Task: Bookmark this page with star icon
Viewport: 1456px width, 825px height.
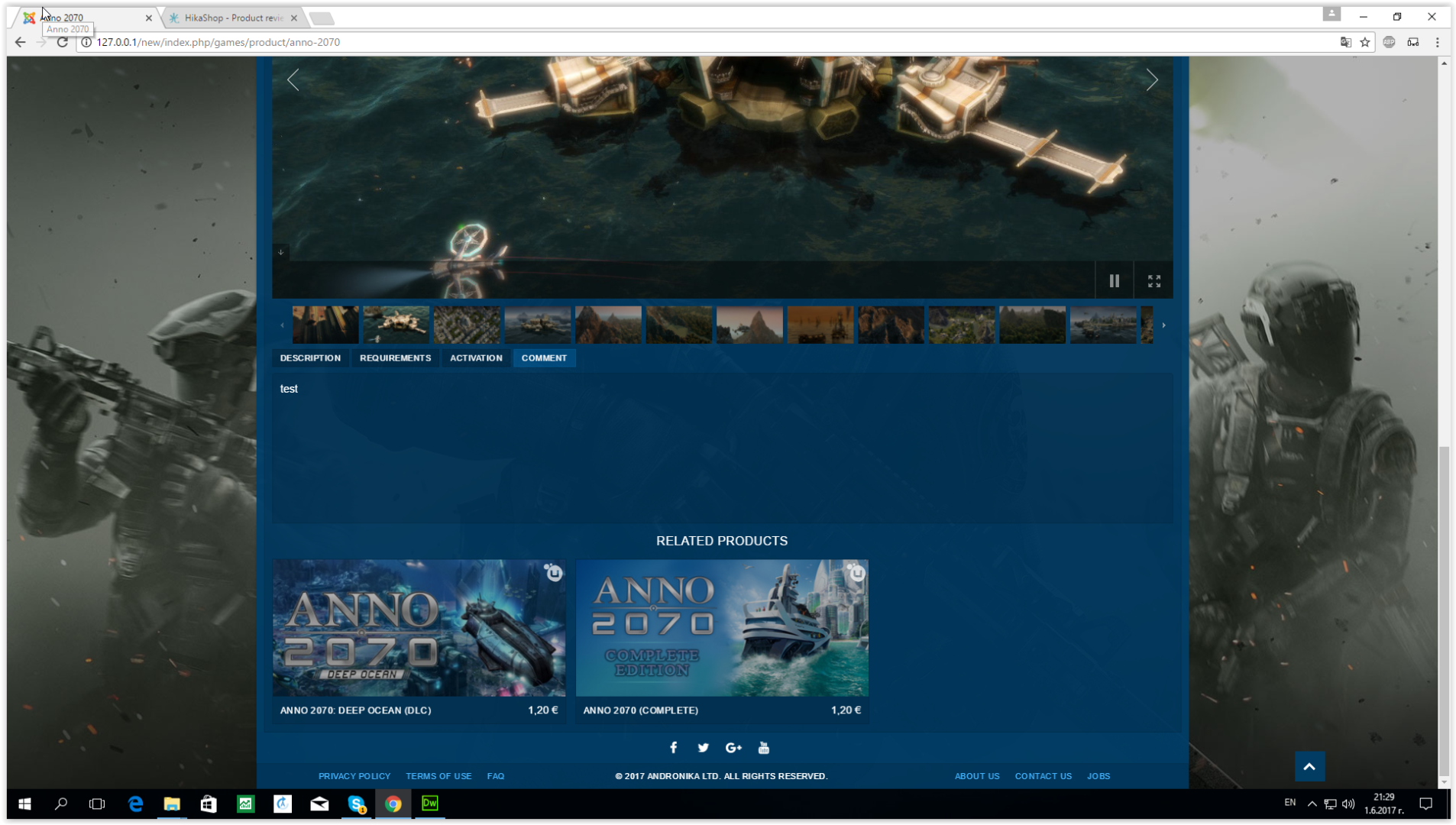Action: [x=1365, y=42]
